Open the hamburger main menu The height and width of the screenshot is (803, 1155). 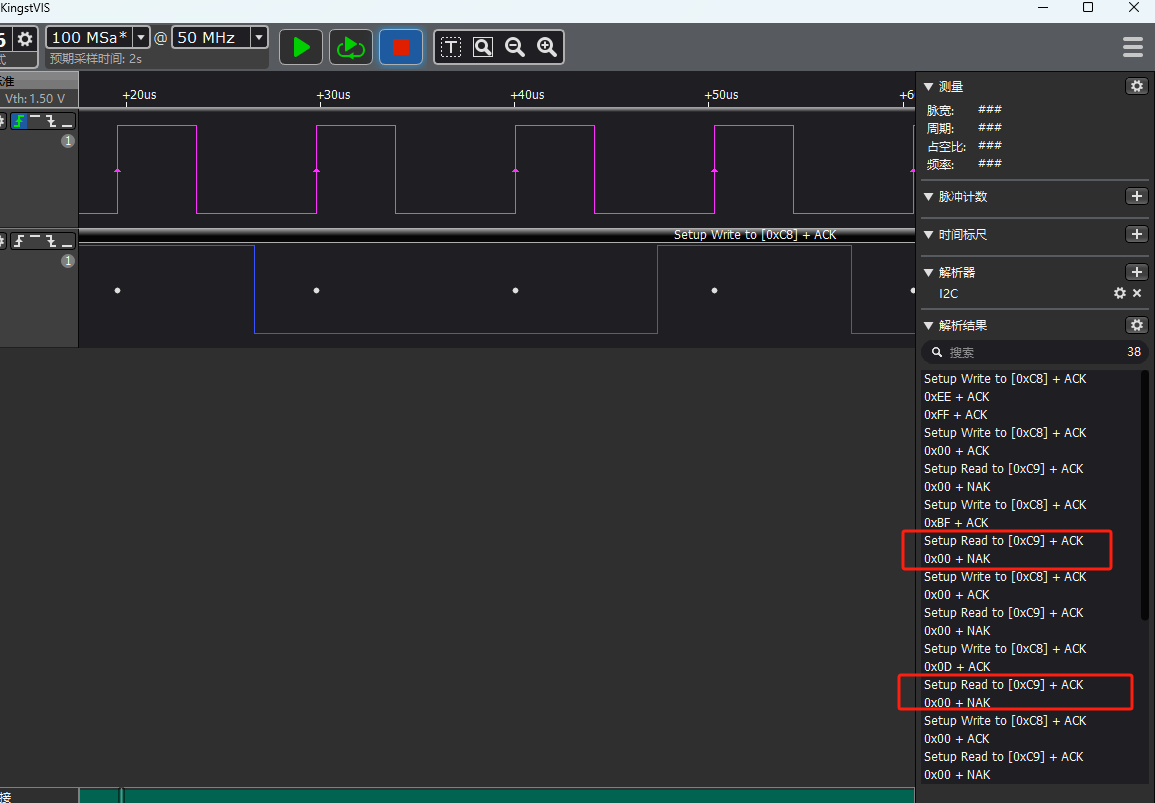(x=1133, y=48)
